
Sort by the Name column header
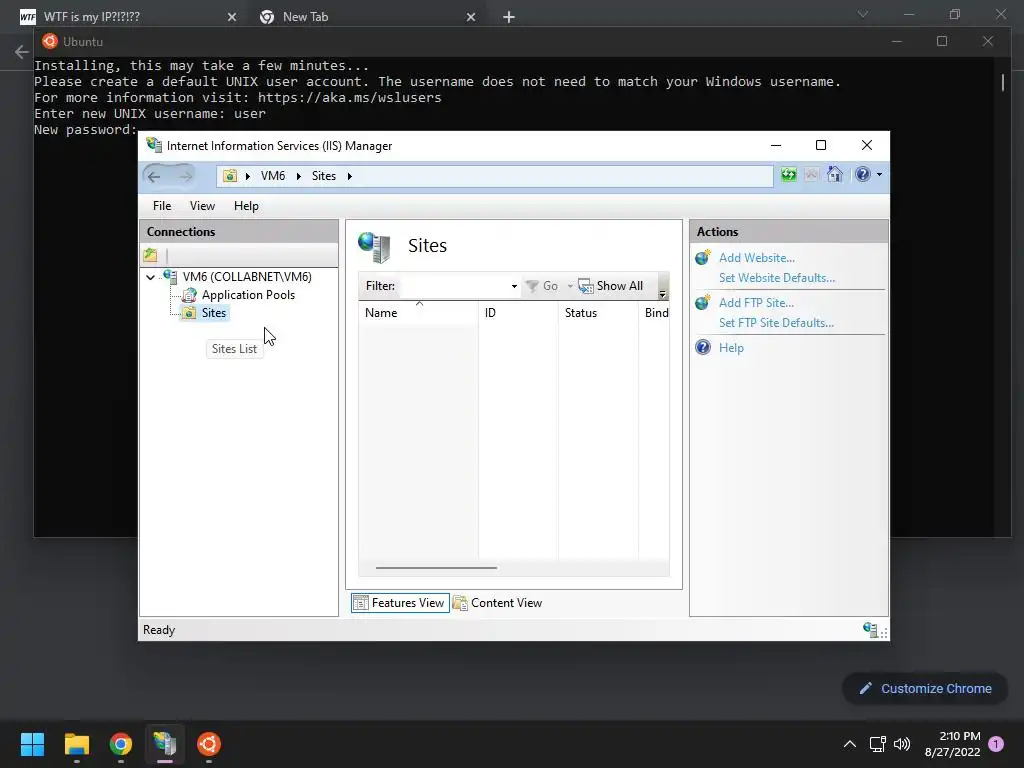(419, 313)
